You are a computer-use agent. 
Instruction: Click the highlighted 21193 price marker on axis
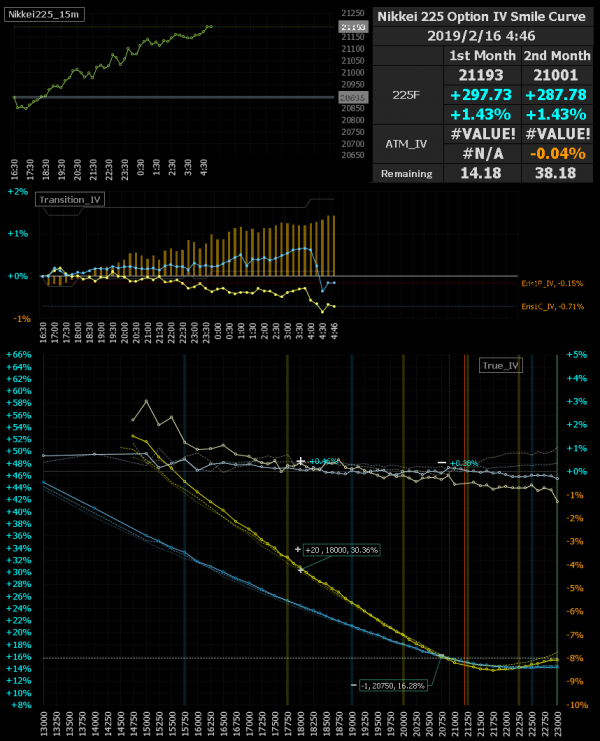353,27
